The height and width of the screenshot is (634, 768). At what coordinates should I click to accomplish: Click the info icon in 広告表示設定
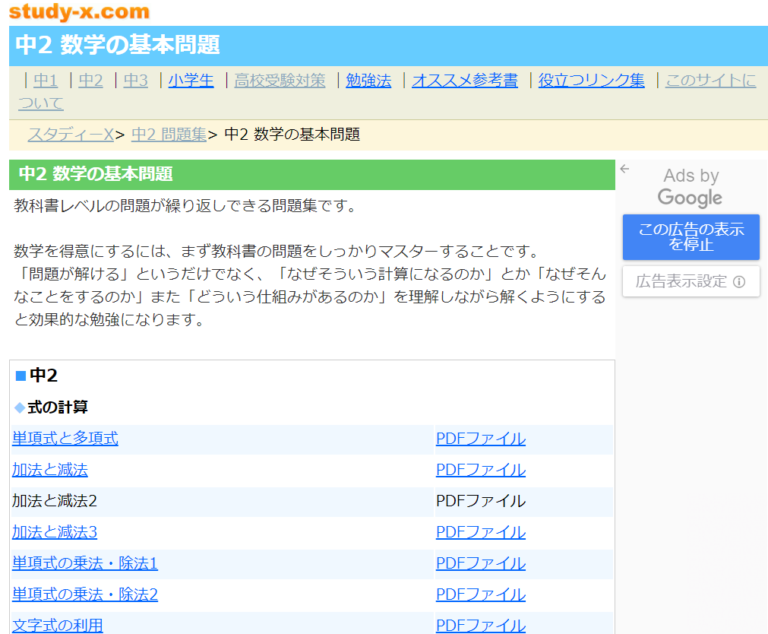739,282
